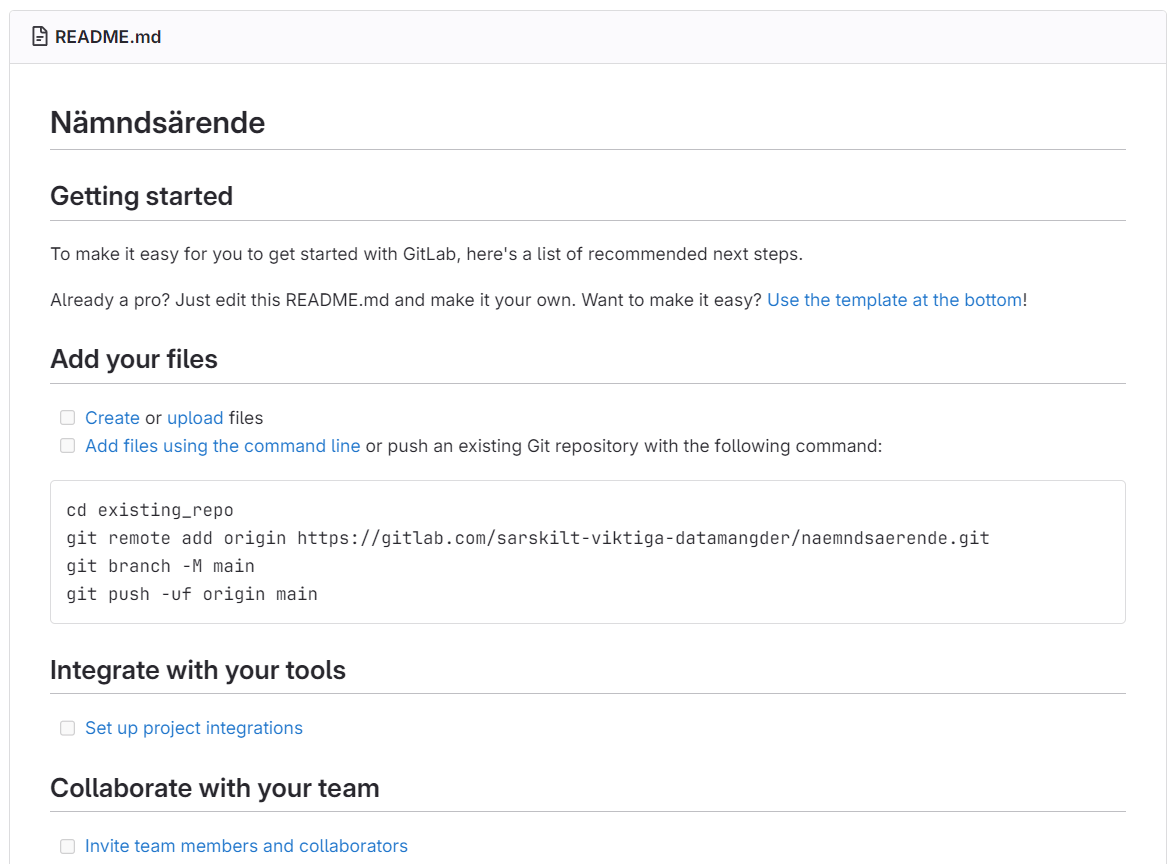Image resolution: width=1176 pixels, height=864 pixels.
Task: Click the README.md file name
Action: point(108,37)
